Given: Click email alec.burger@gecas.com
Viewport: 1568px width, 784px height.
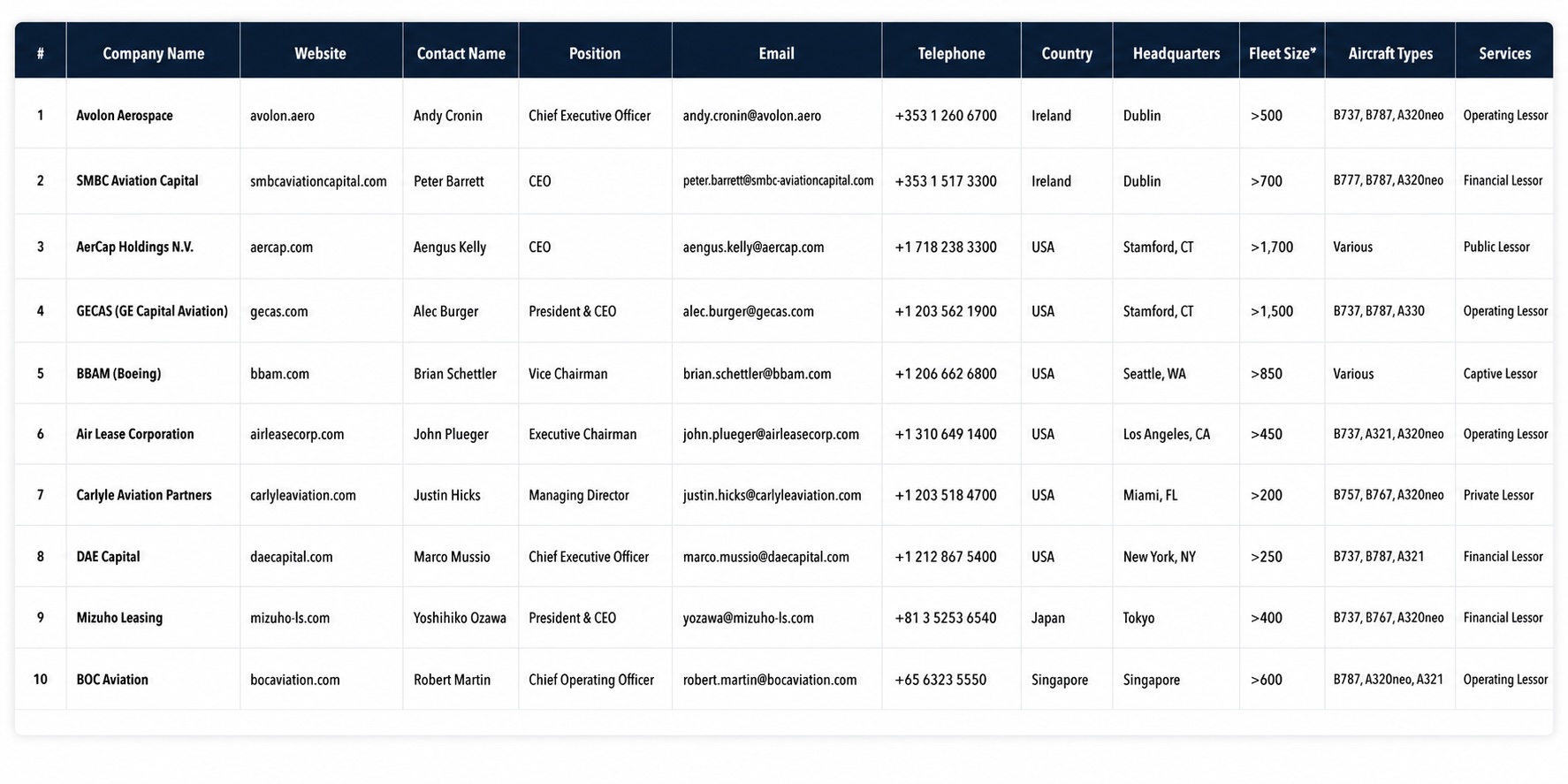Looking at the screenshot, I should pyautogui.click(x=748, y=311).
